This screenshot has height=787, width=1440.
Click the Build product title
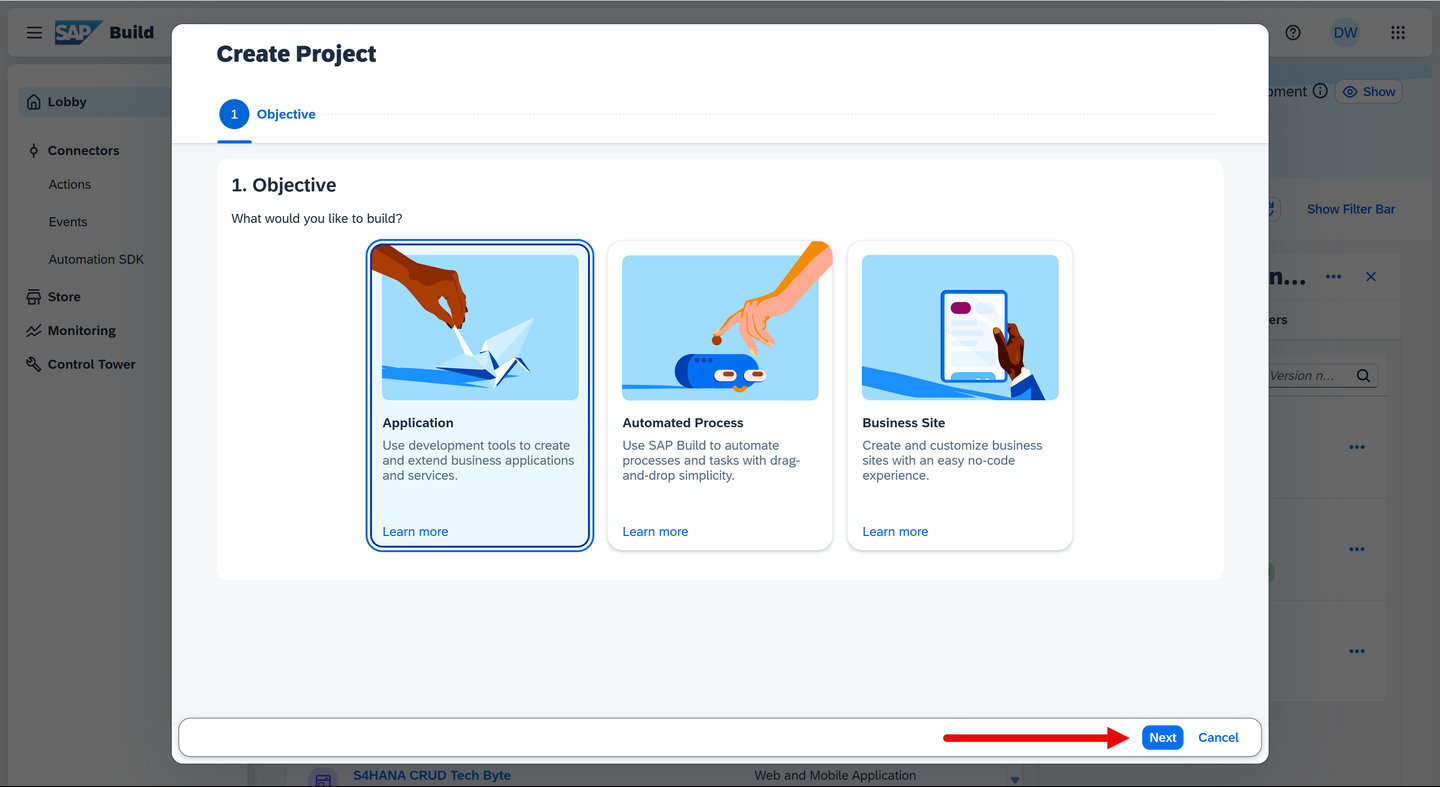click(132, 33)
